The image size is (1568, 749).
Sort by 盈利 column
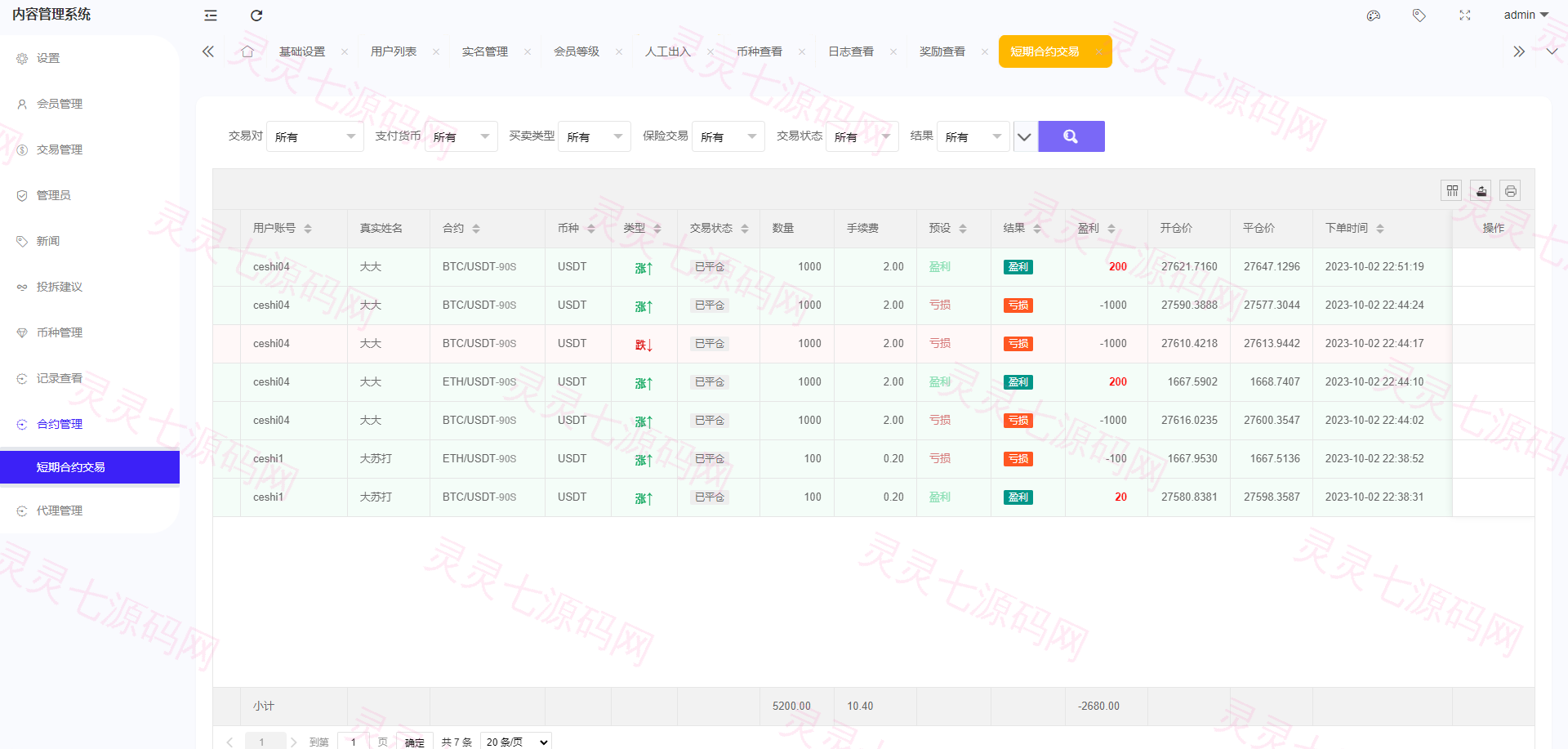tap(1111, 229)
